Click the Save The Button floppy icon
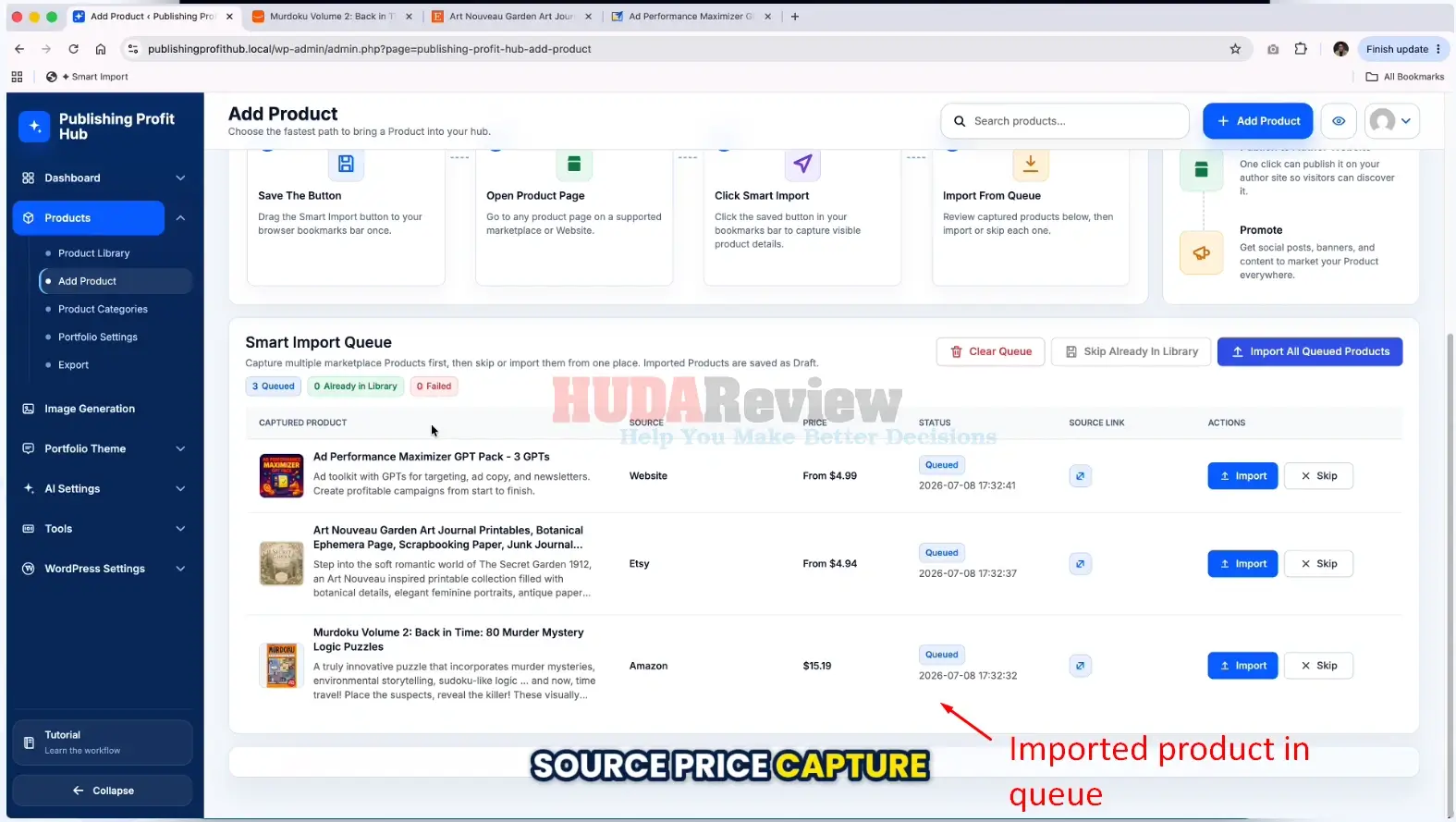1456x822 pixels. 346,164
